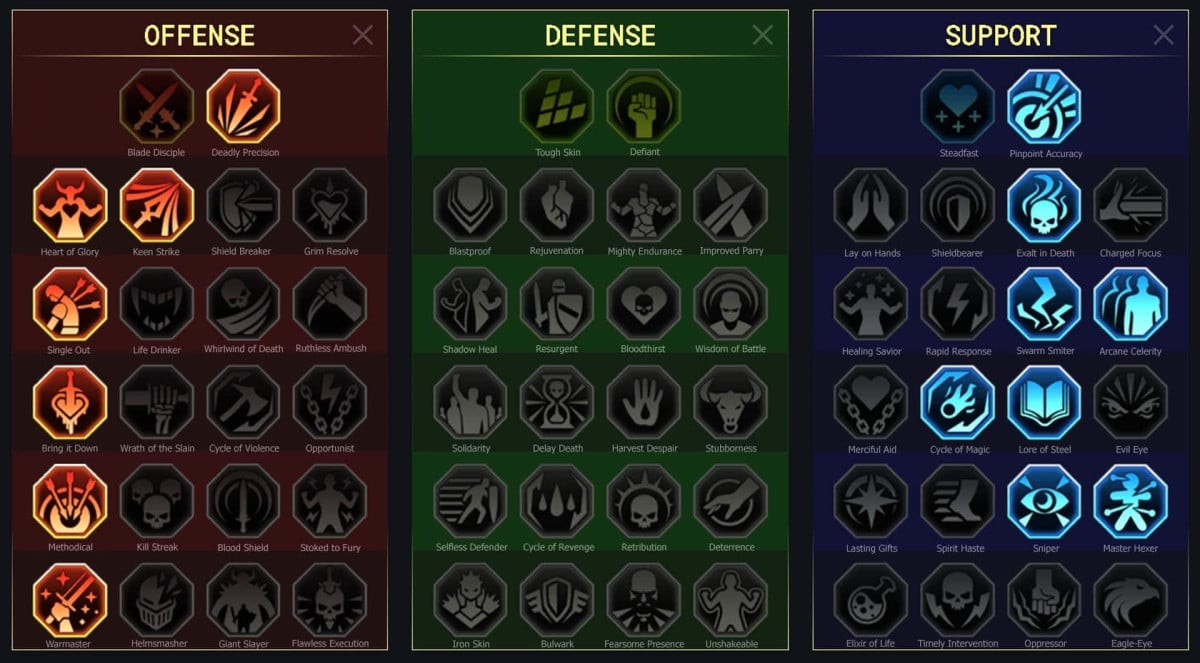The image size is (1200, 663).
Task: Click the Exalt in Death mastery
Action: pyautogui.click(x=1045, y=206)
